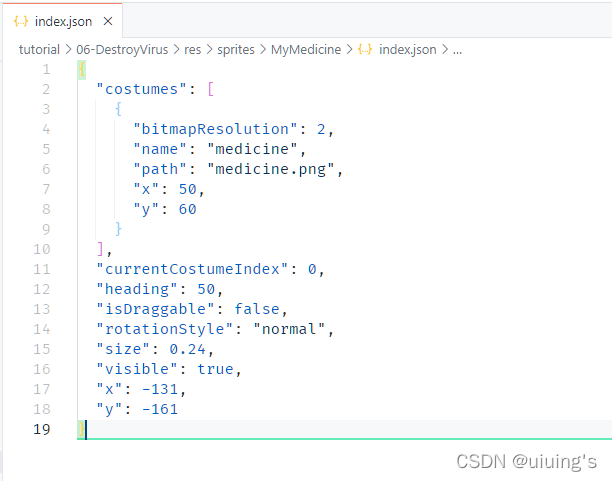Click the "visible" key text

(x=137, y=369)
